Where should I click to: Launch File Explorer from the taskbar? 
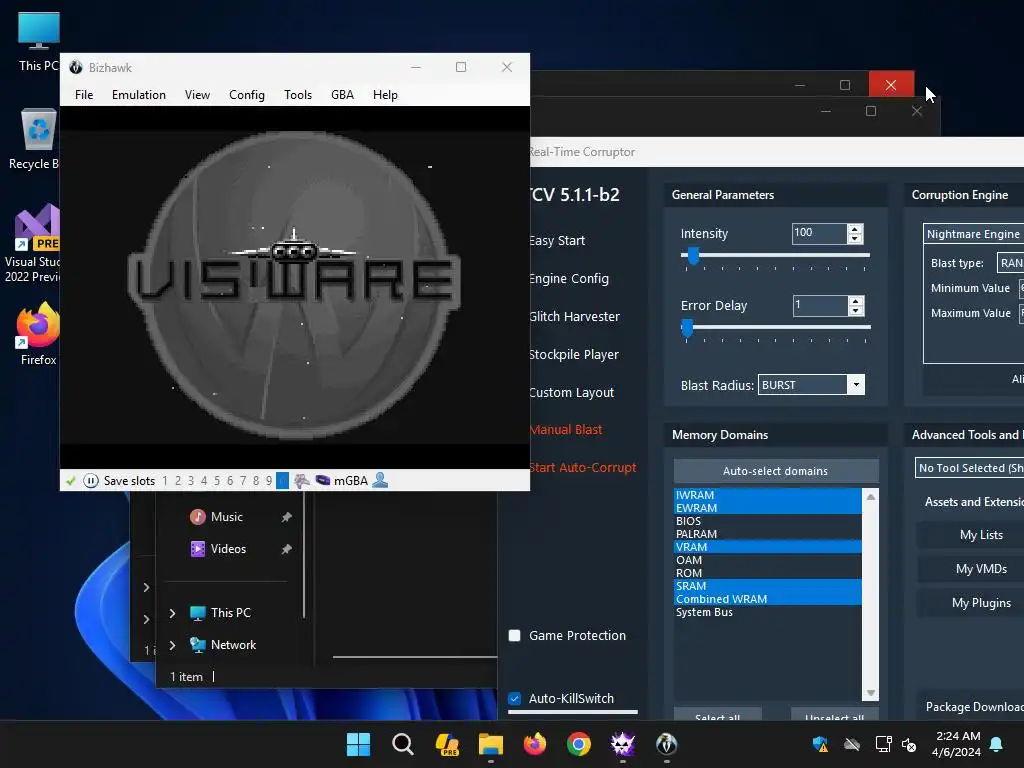pyautogui.click(x=490, y=744)
